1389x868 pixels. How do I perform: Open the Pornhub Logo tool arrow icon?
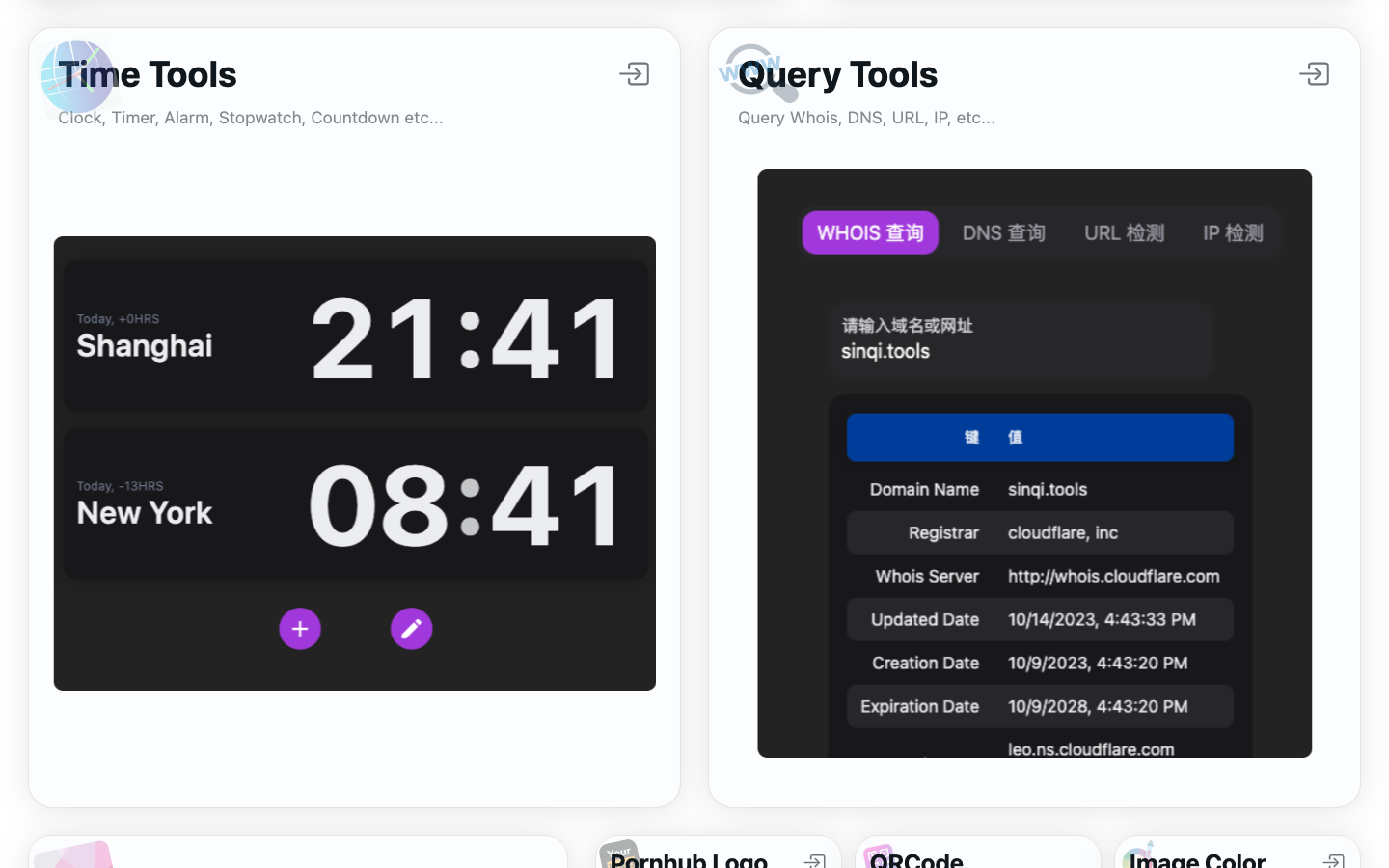click(x=815, y=859)
